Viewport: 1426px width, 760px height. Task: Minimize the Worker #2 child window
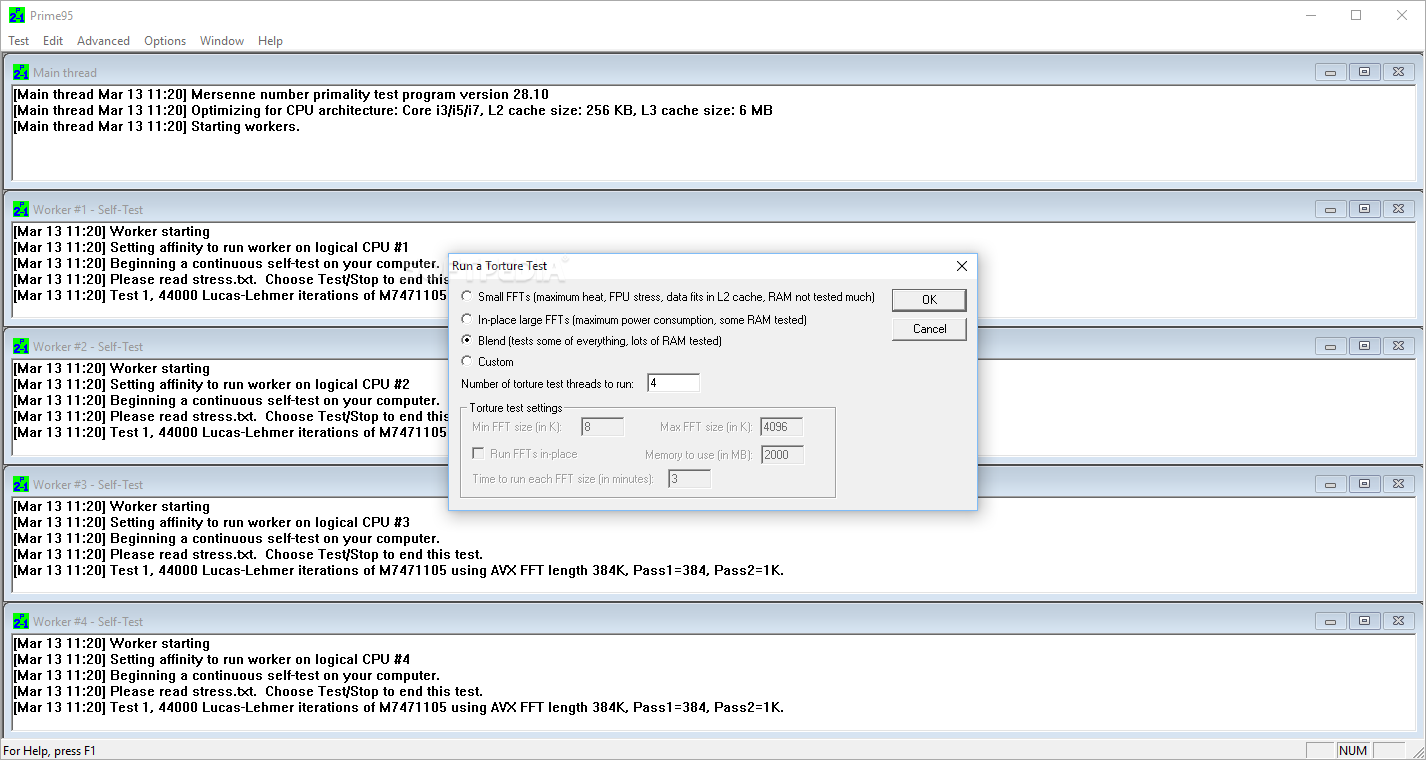pyautogui.click(x=1330, y=346)
